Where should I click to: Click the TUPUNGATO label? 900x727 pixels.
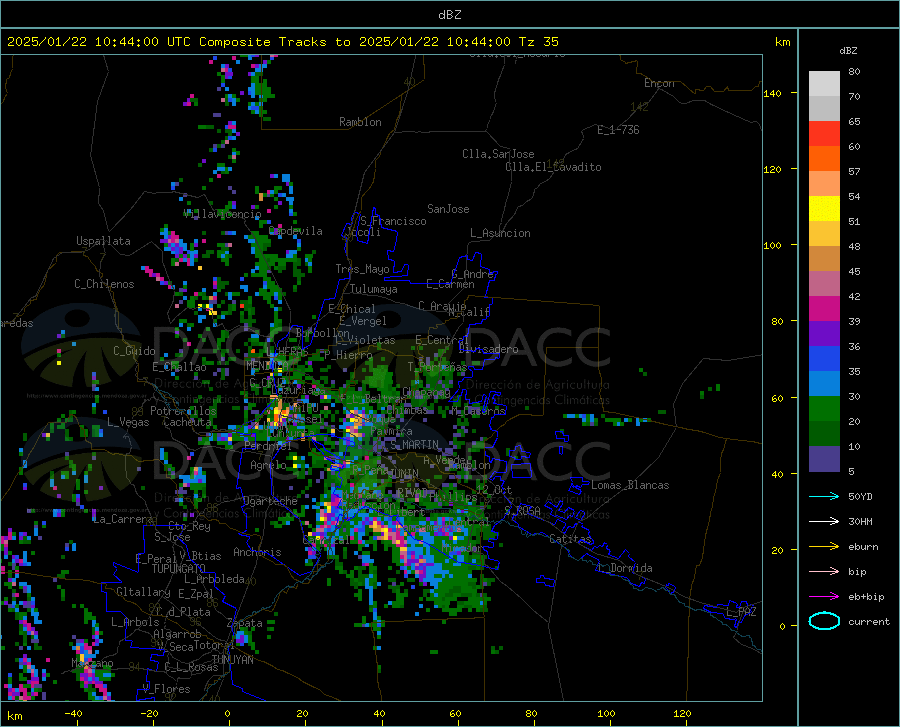[x=179, y=569]
